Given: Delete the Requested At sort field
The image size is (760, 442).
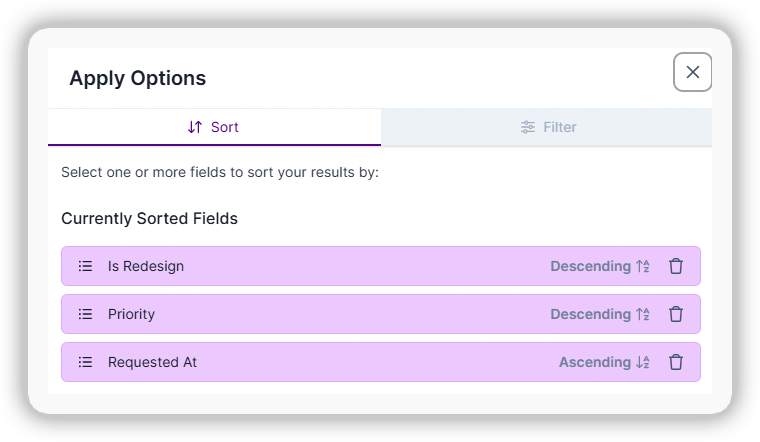Looking at the screenshot, I should click(676, 362).
